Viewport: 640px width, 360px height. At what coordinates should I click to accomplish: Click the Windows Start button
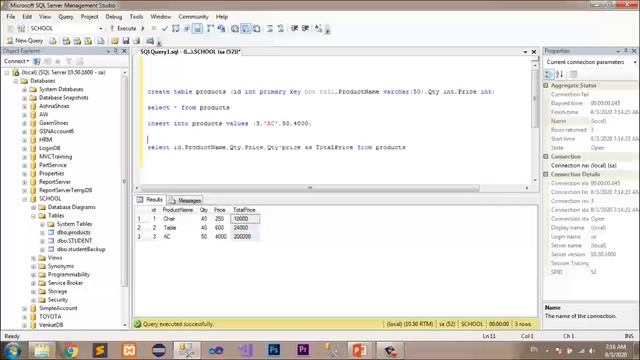coord(13,351)
